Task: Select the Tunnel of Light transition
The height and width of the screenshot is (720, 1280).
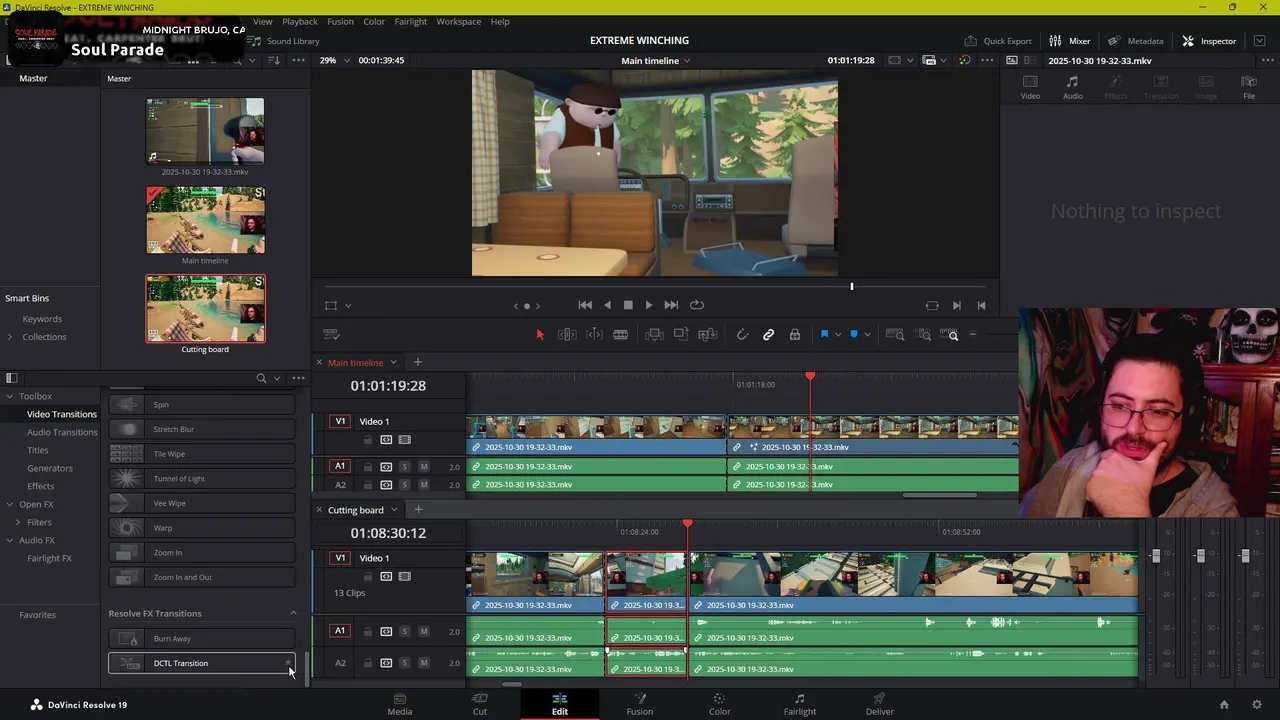Action: [x=202, y=479]
